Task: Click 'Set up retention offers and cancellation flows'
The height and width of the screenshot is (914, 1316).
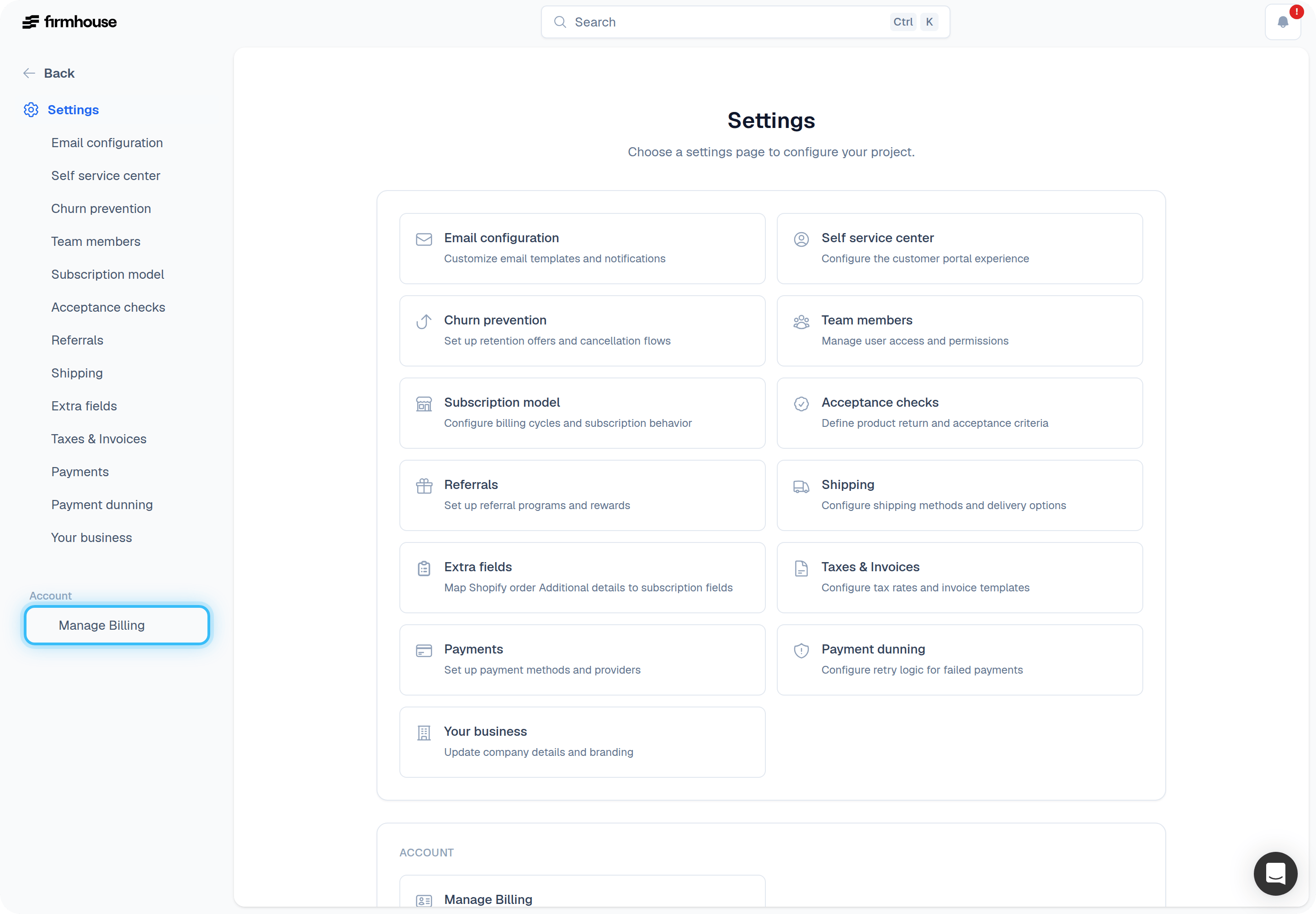Action: (557, 341)
